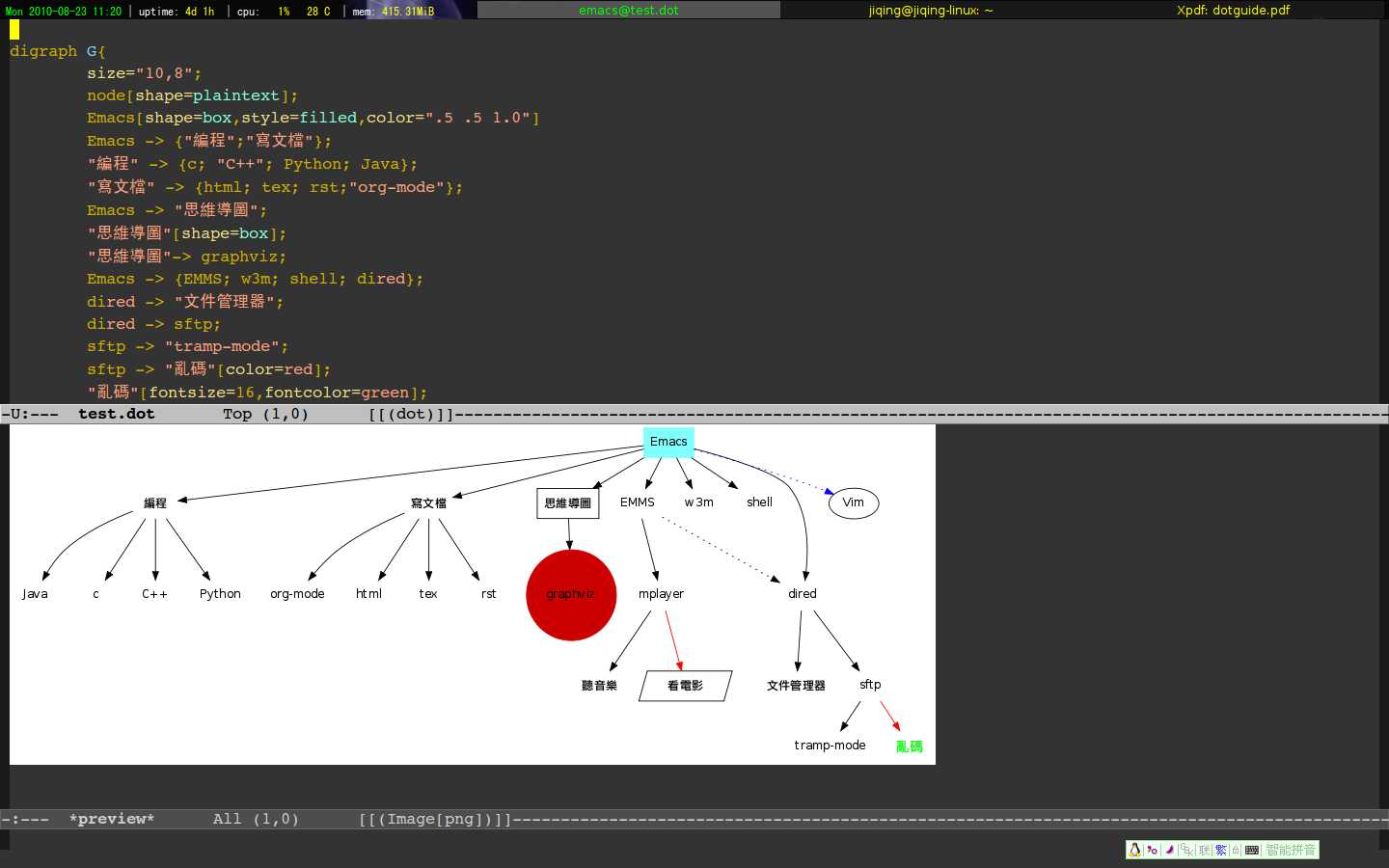
Task: Click the All position indicator in preview mode line
Action: click(x=228, y=819)
